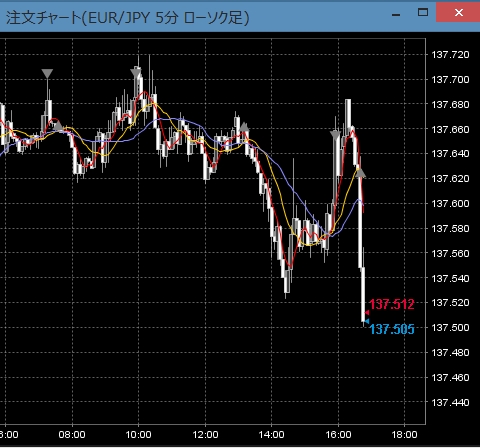
Task: Click the 137.540 price axis label
Action: [450, 278]
